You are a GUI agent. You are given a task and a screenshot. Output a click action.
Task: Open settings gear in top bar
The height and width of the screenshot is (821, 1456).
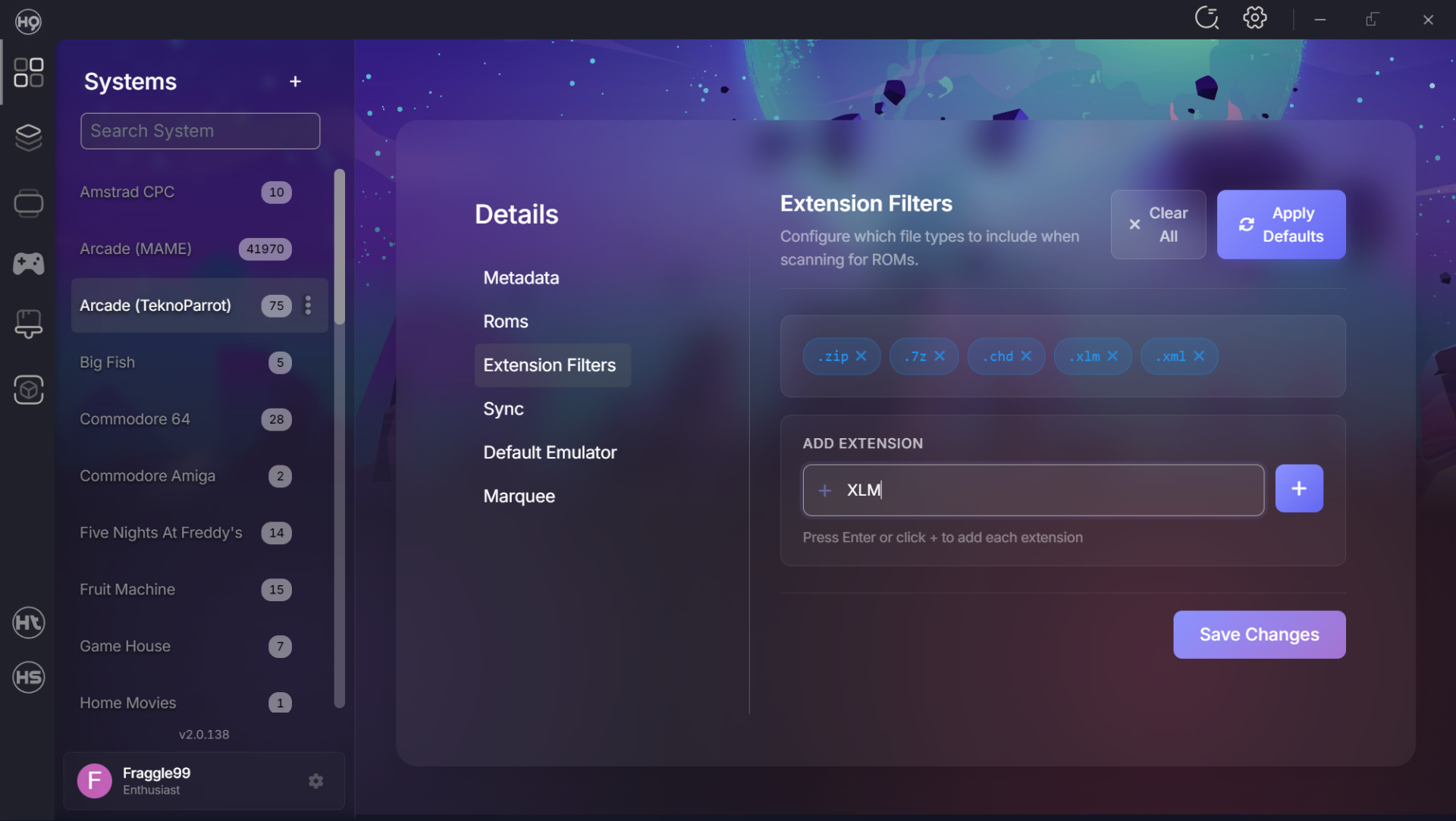(x=1255, y=18)
